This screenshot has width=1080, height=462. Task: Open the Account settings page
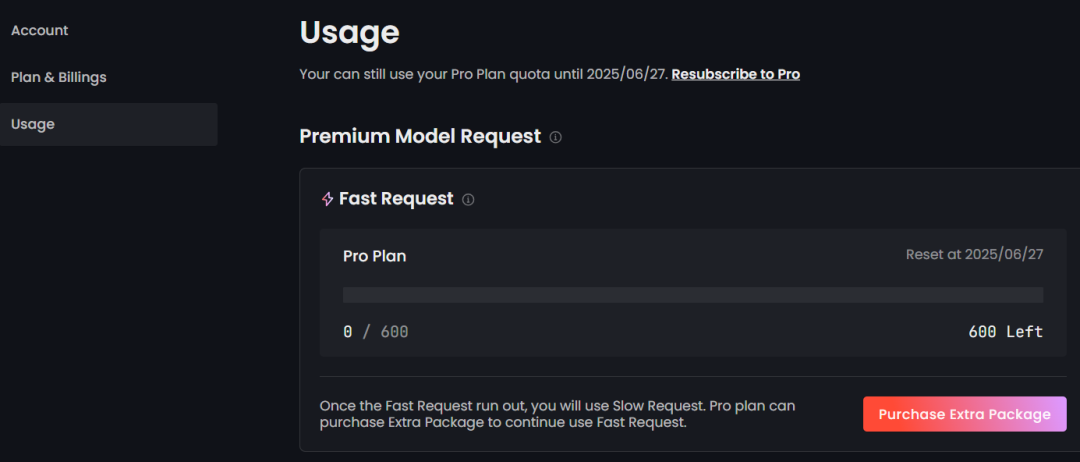[x=40, y=31]
